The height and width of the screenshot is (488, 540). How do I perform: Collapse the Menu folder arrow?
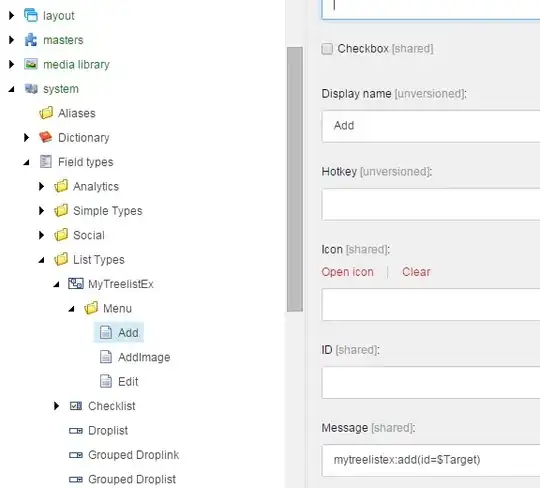(x=71, y=309)
